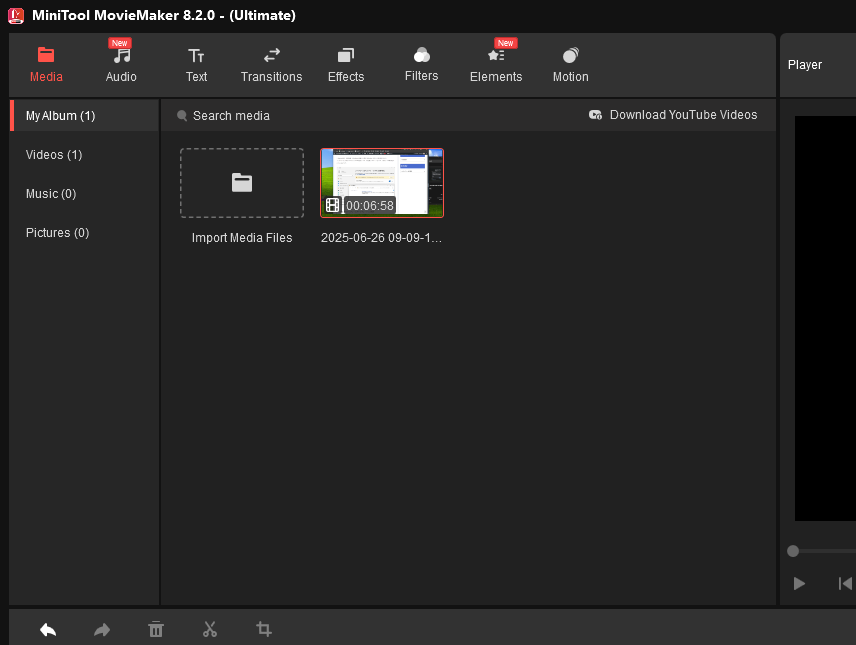
Task: Open Download YouTube Videos link
Action: point(683,115)
